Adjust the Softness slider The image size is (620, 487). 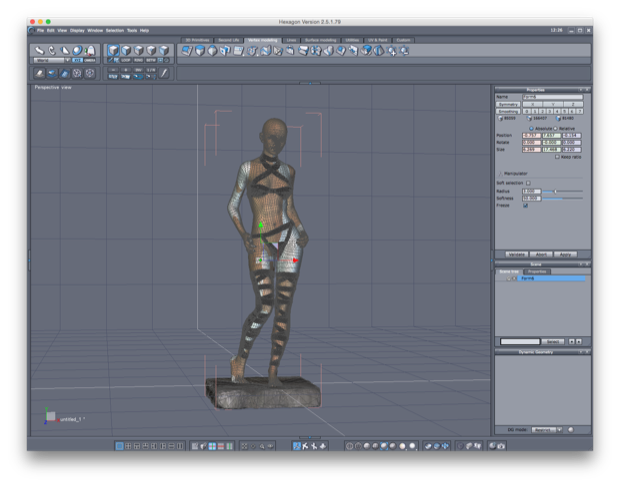click(563, 198)
